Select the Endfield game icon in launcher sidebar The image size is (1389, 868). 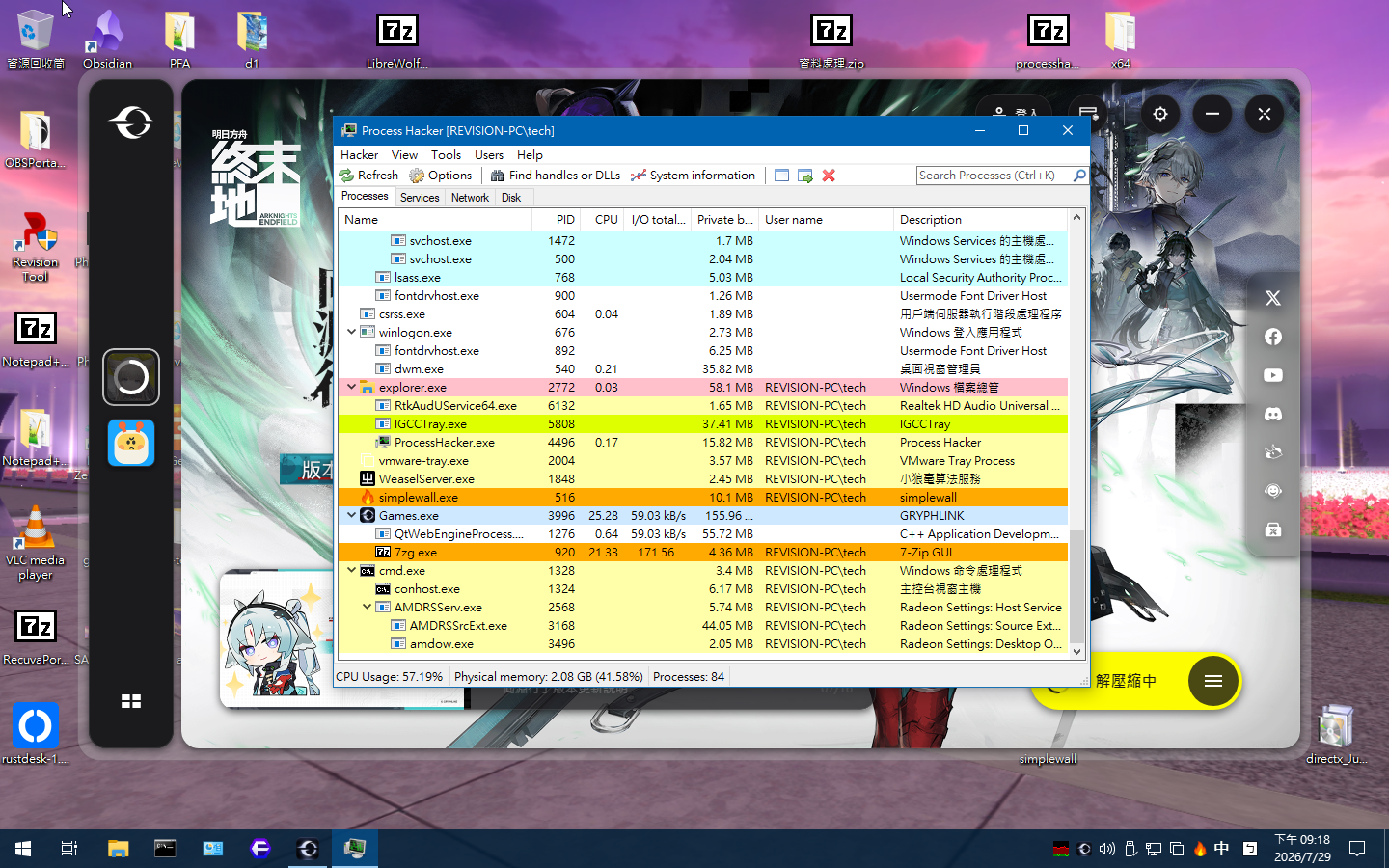131,377
